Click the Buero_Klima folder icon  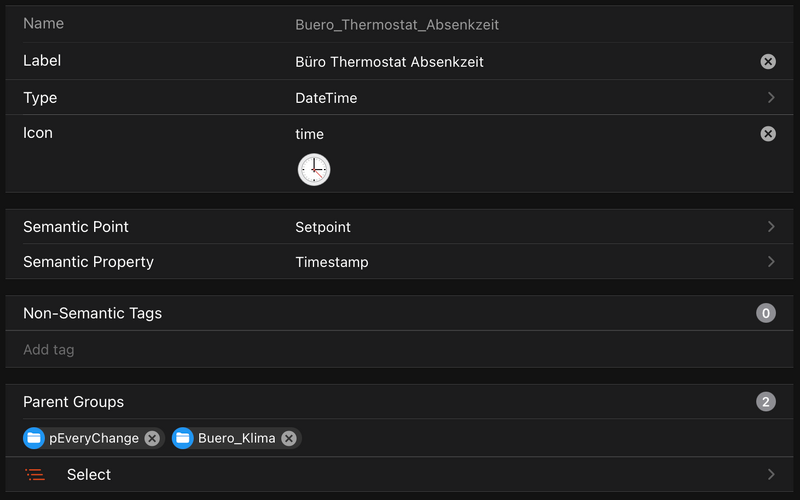182,438
